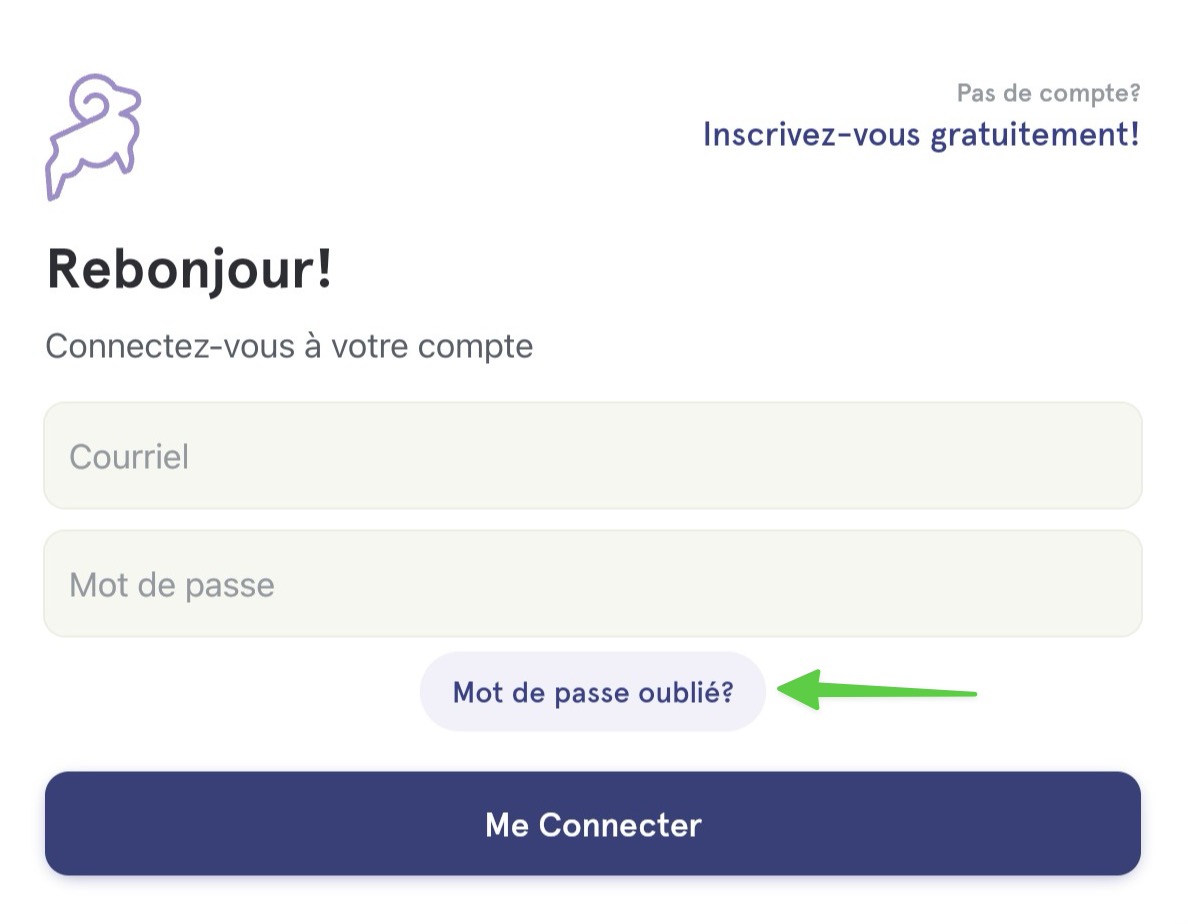Start password recovery via the oublié pill

(x=593, y=692)
